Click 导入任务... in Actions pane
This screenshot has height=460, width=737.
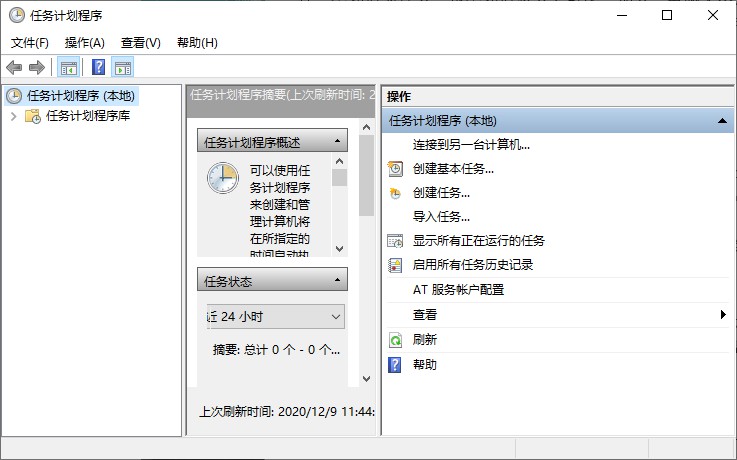pos(441,217)
